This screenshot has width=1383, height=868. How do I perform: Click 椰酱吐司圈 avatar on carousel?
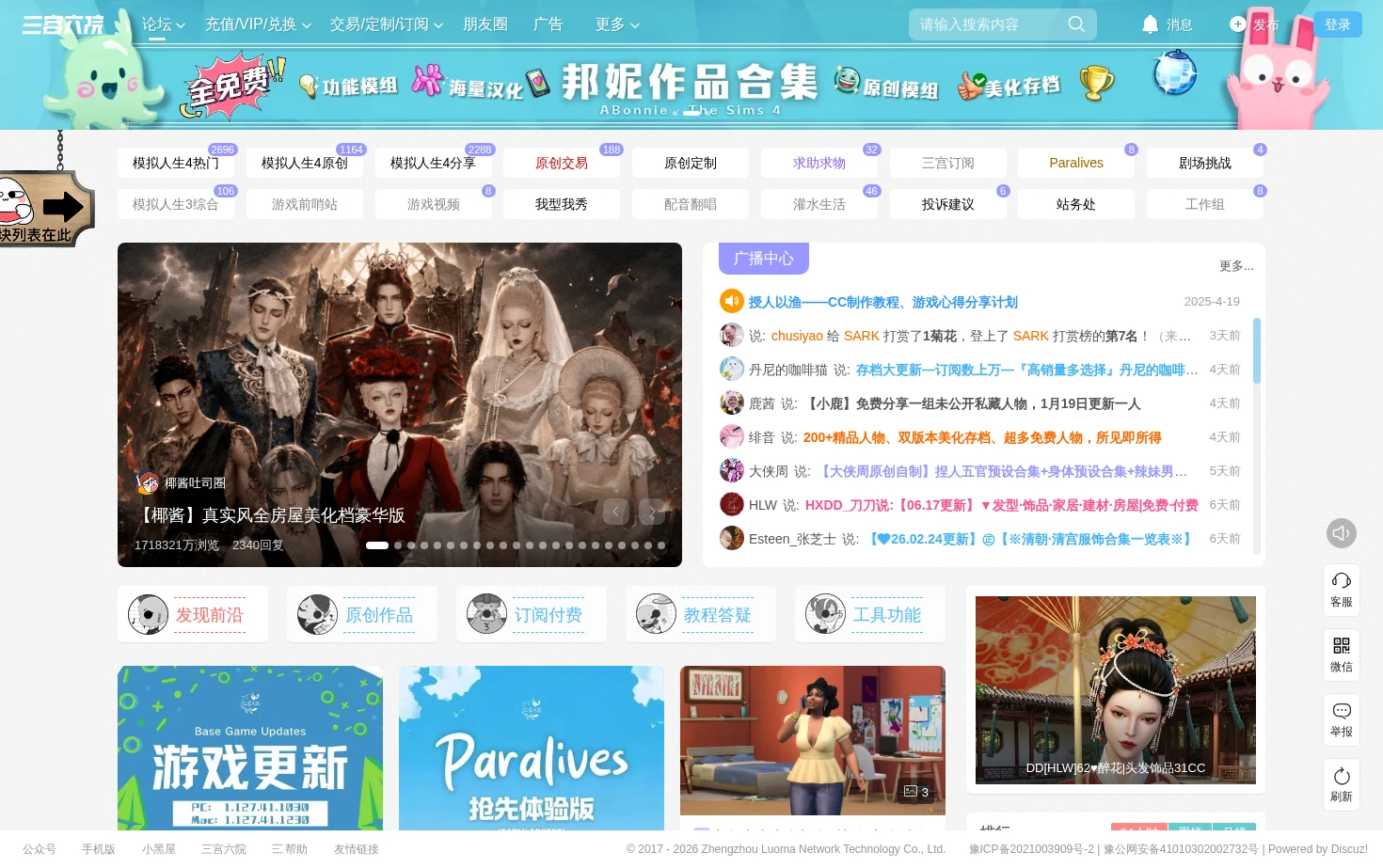pos(147,482)
